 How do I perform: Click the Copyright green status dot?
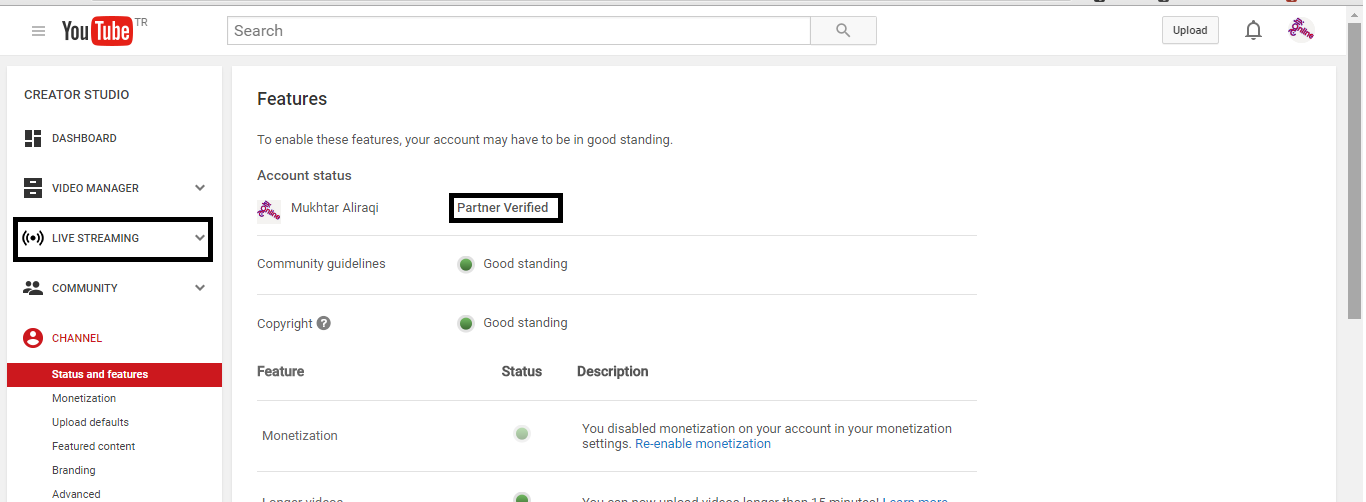tap(465, 323)
